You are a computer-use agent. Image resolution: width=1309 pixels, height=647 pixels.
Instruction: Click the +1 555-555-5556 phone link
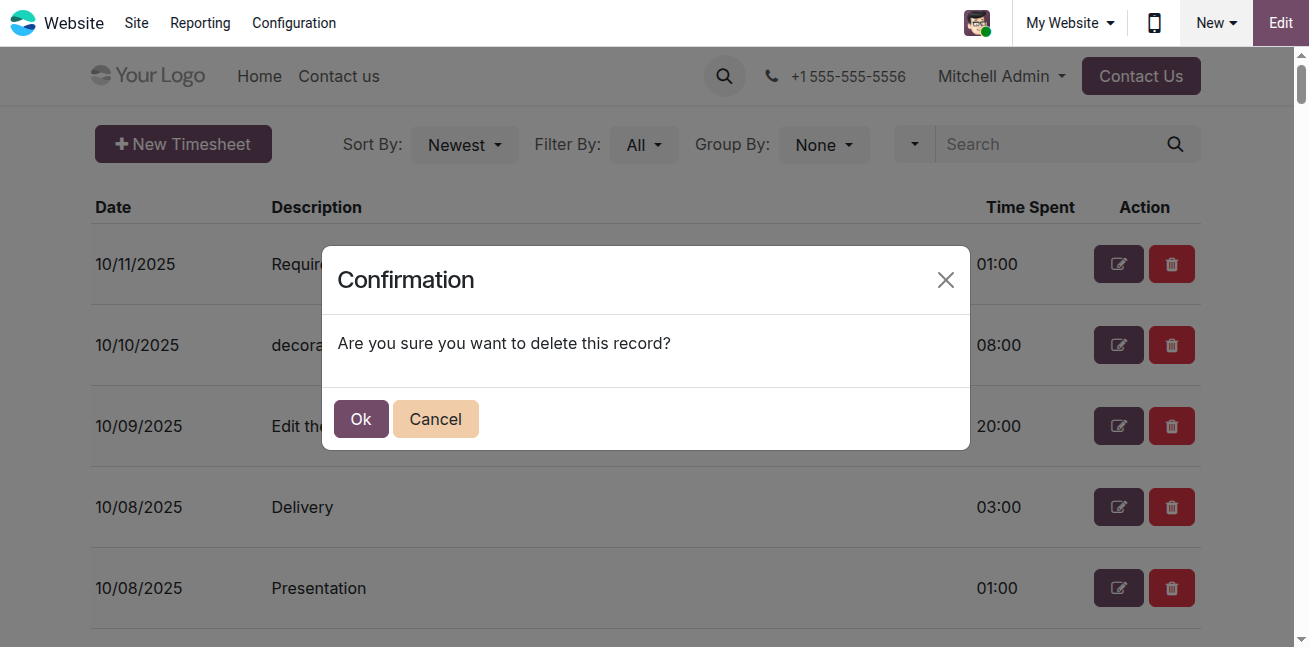pyautogui.click(x=848, y=76)
